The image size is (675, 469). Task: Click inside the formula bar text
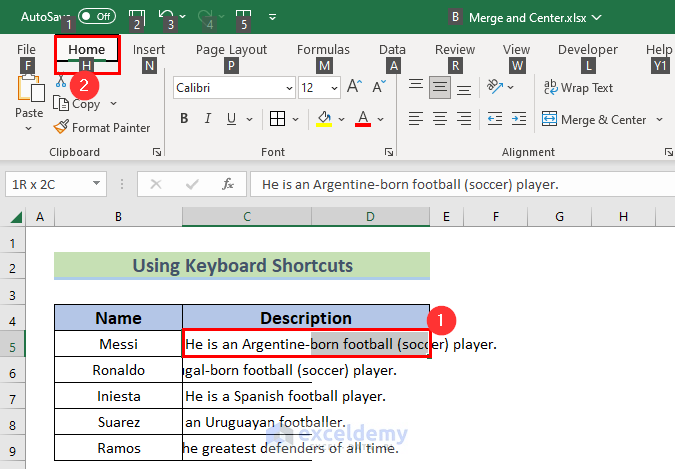tap(462, 184)
